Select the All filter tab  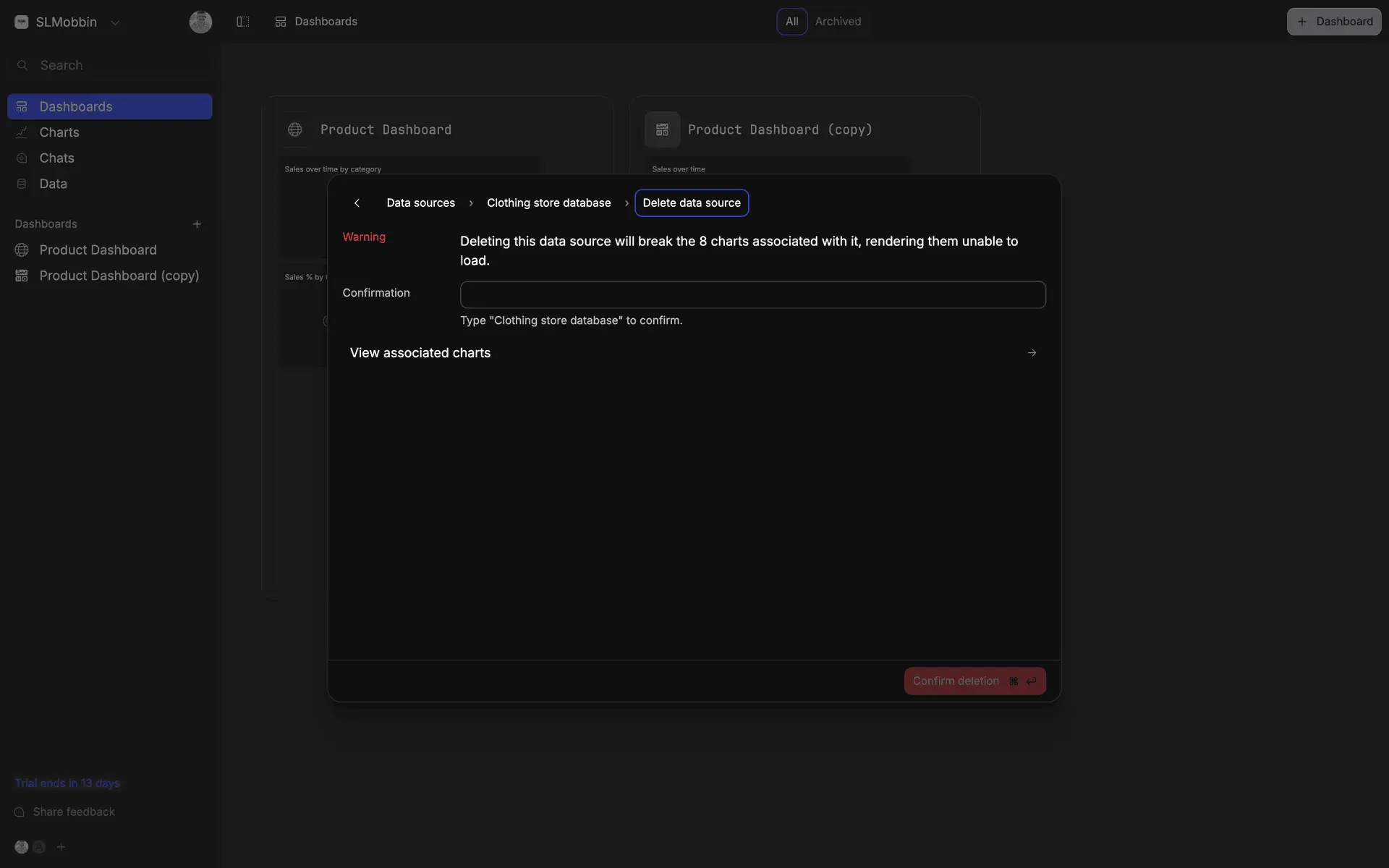[x=791, y=22]
